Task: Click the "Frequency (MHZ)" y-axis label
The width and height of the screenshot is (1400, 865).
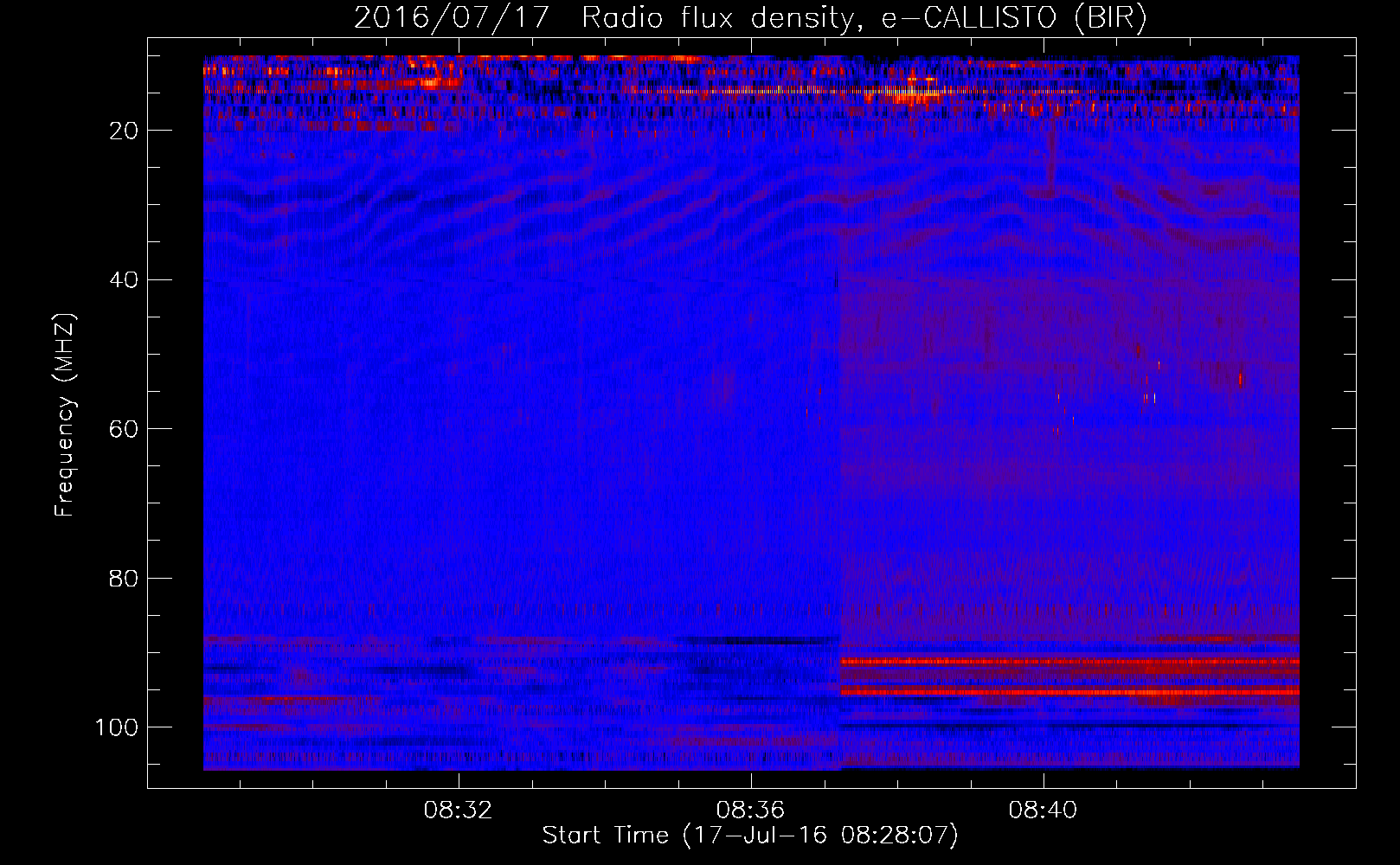Action: 65,415
